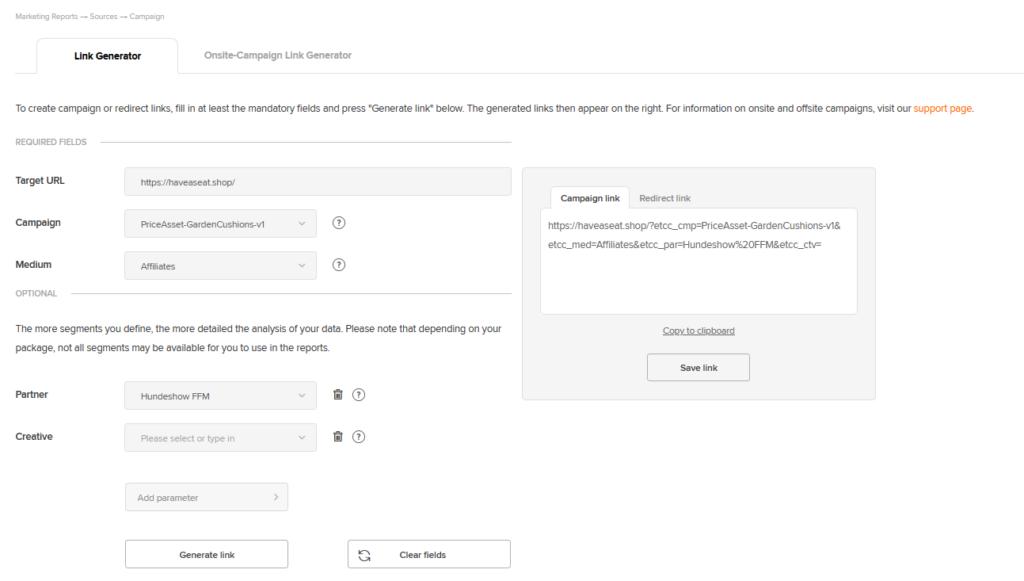Open help icon next to Medium field
This screenshot has height=581, width=1024.
(x=338, y=265)
